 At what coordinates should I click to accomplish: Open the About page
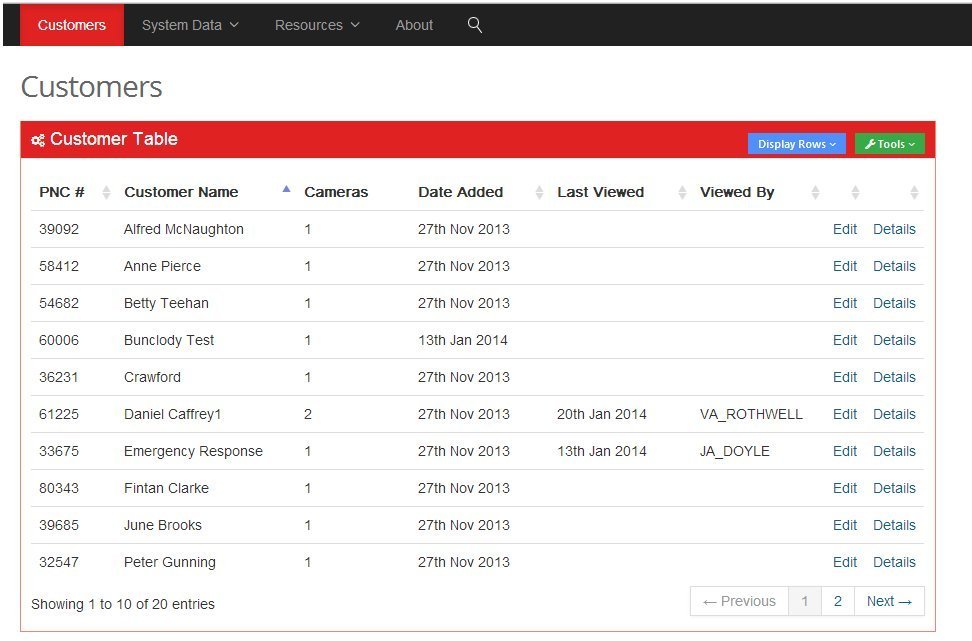coord(414,24)
